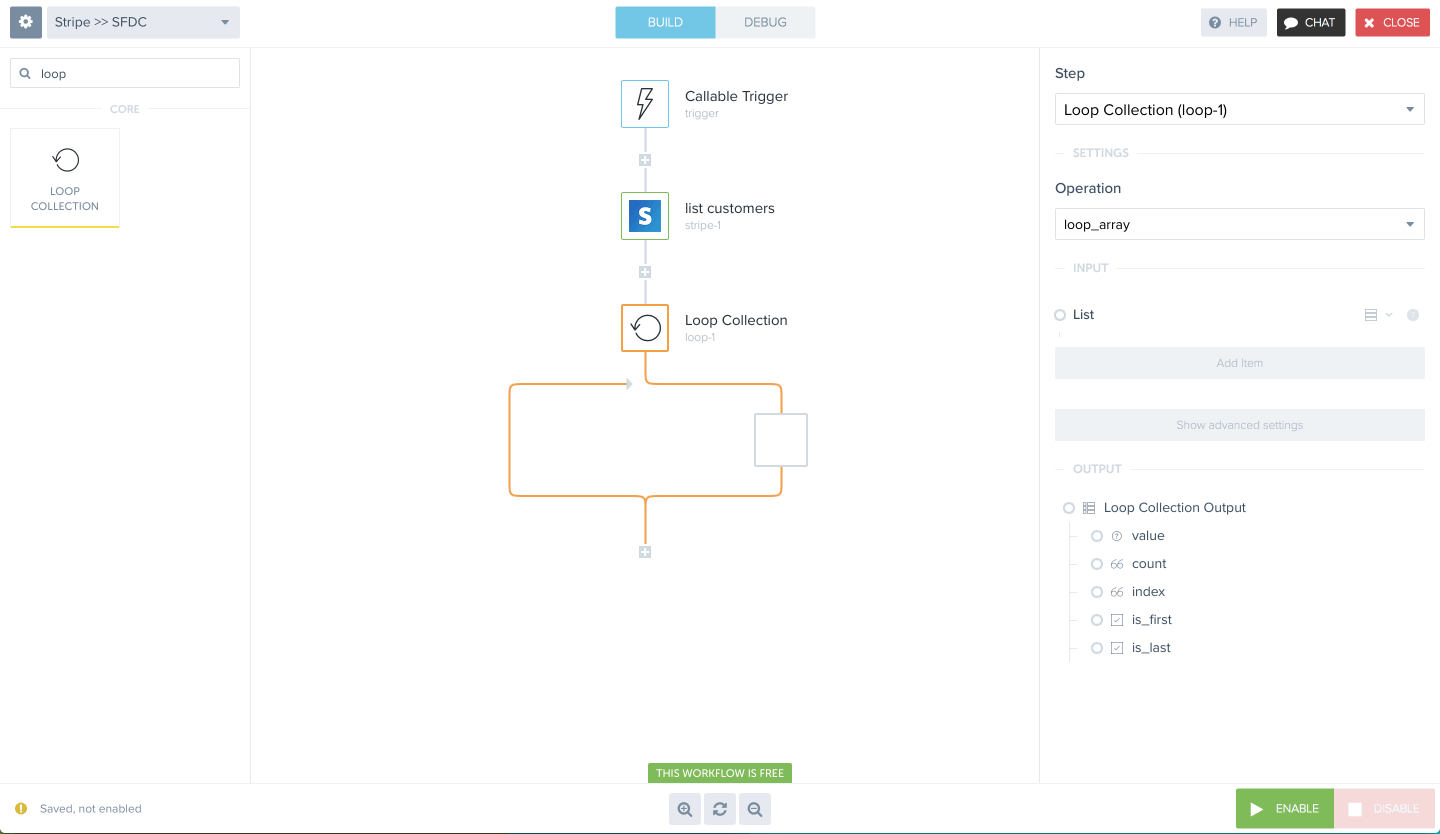Click the Loop Collection Output object icon

coord(1089,508)
